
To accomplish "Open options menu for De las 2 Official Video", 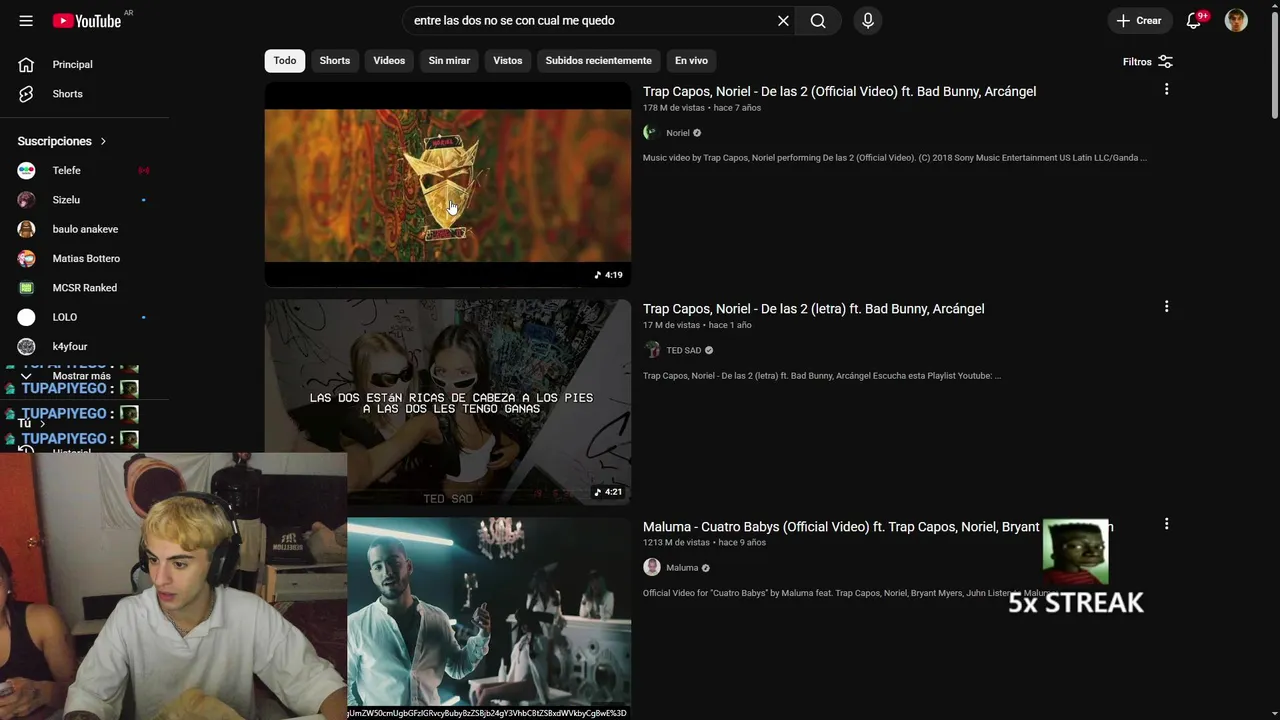I will click(x=1166, y=90).
